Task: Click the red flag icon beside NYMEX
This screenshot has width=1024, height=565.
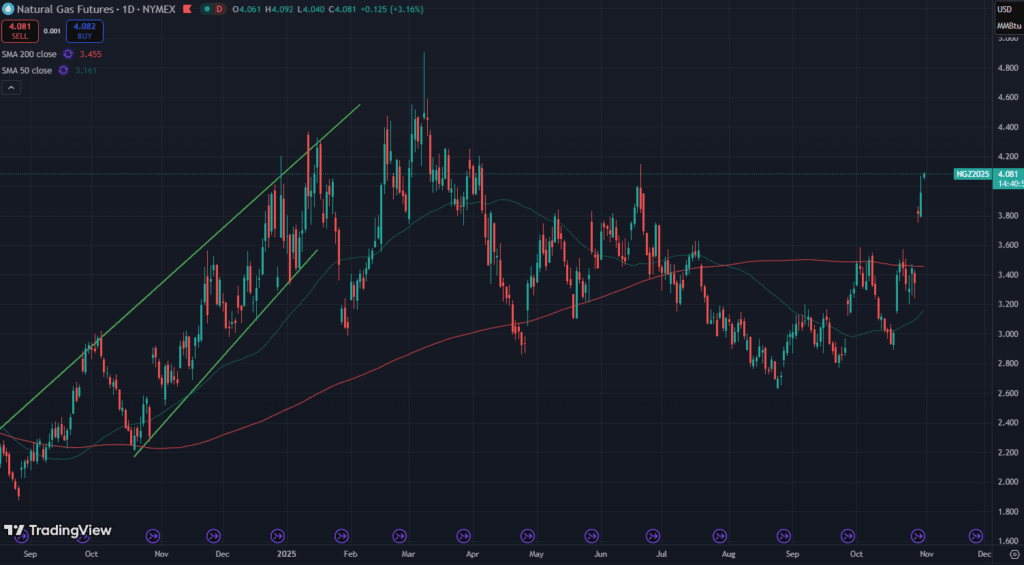Action: [184, 8]
